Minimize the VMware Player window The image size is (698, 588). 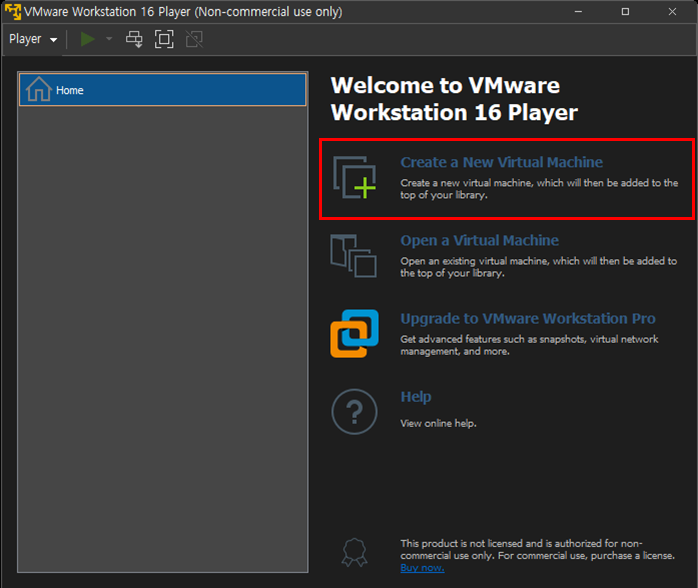click(x=578, y=12)
